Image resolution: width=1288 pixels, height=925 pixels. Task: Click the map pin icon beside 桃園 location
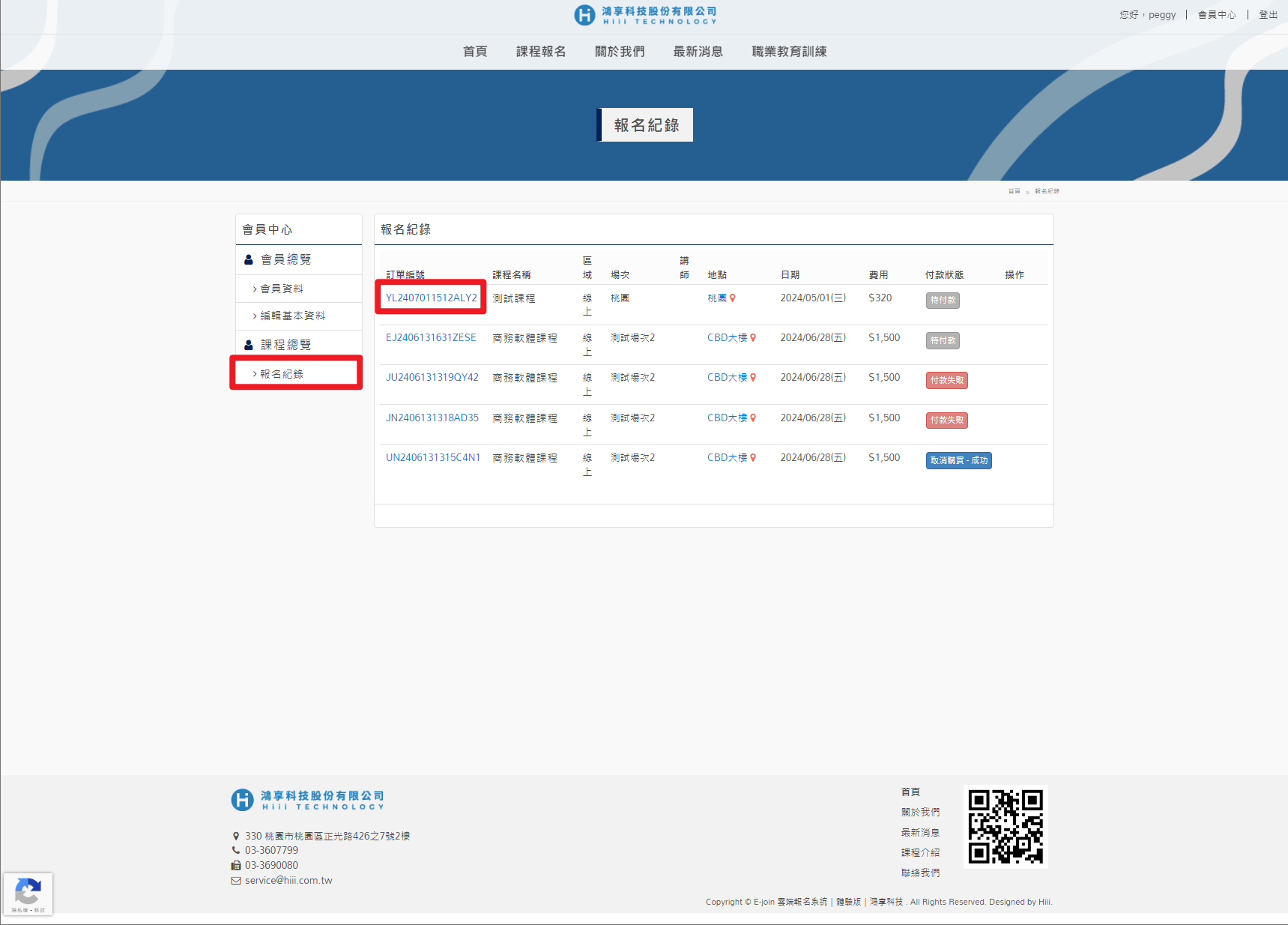coord(732,298)
